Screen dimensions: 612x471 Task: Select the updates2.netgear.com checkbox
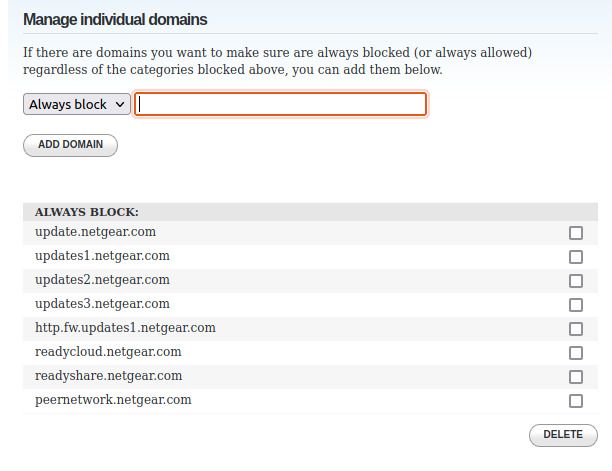click(576, 281)
